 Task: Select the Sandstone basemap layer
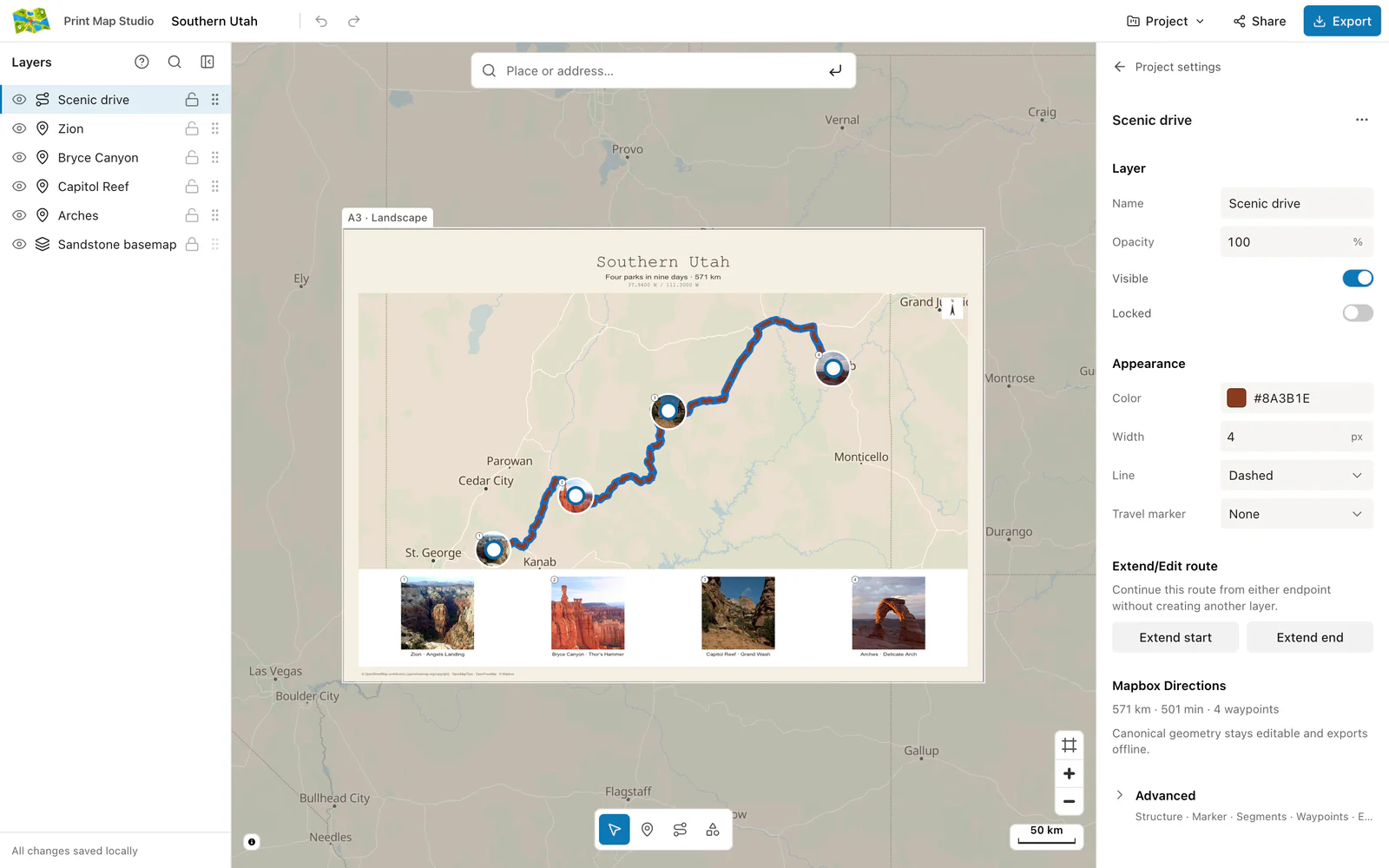(x=115, y=245)
